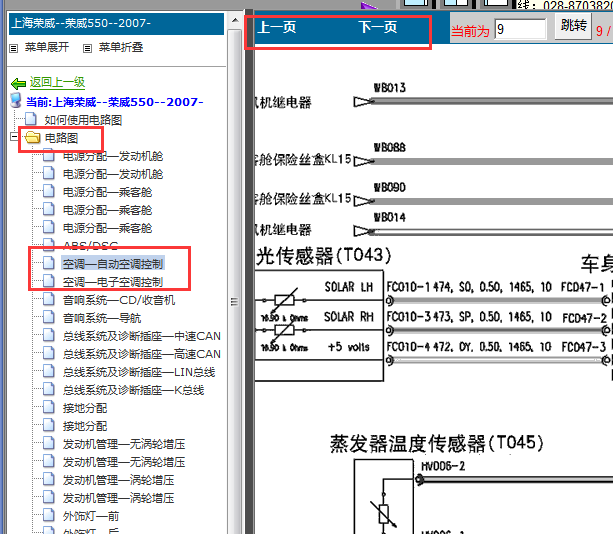Click the 光传感器(T043) heading in diagram

point(324,256)
